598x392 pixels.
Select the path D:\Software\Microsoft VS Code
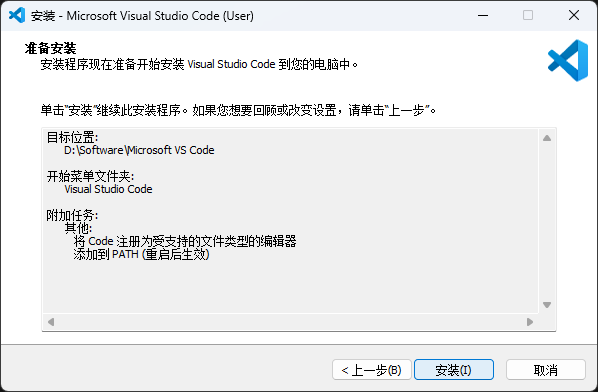click(139, 150)
